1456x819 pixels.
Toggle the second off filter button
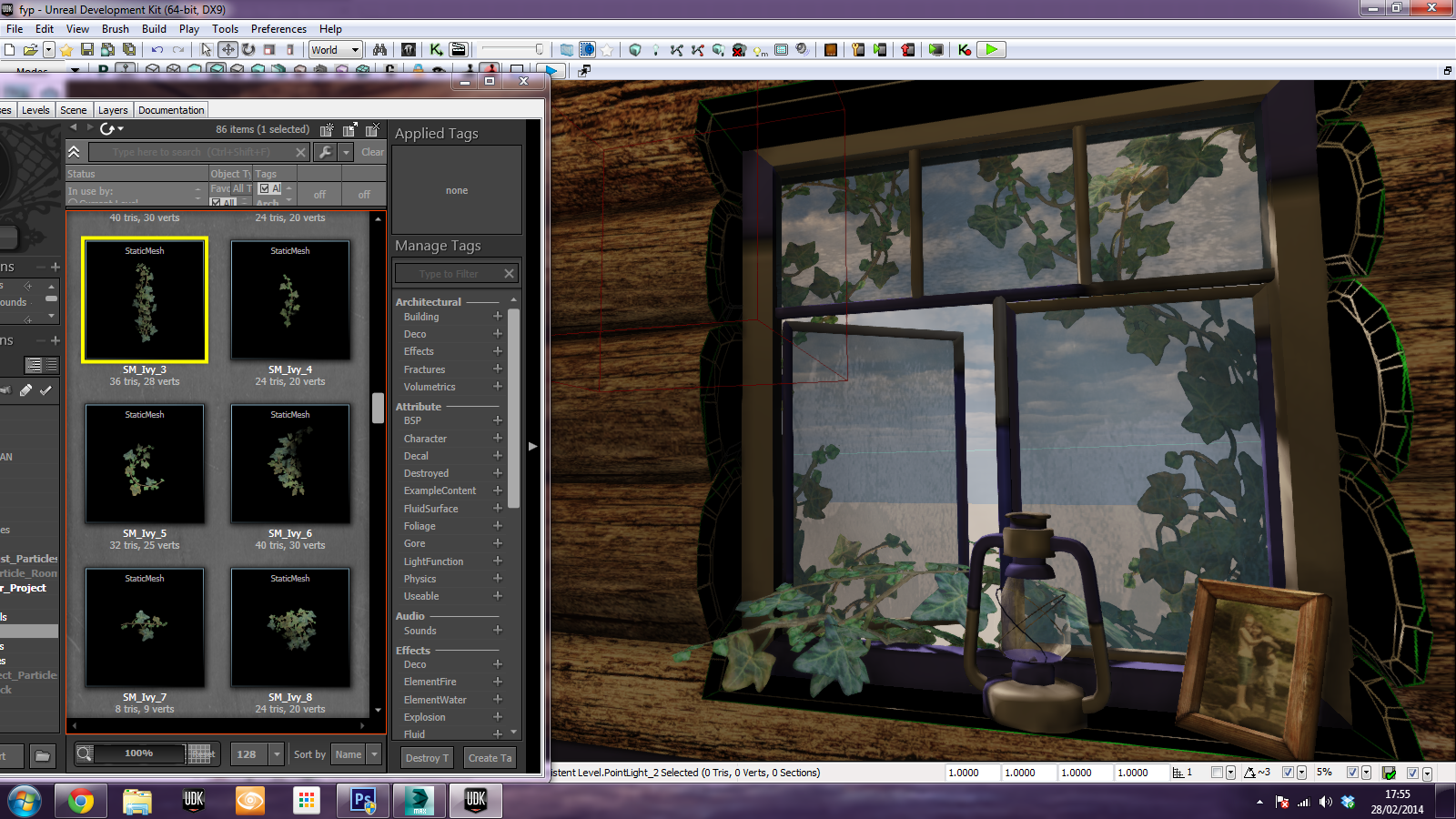(364, 194)
